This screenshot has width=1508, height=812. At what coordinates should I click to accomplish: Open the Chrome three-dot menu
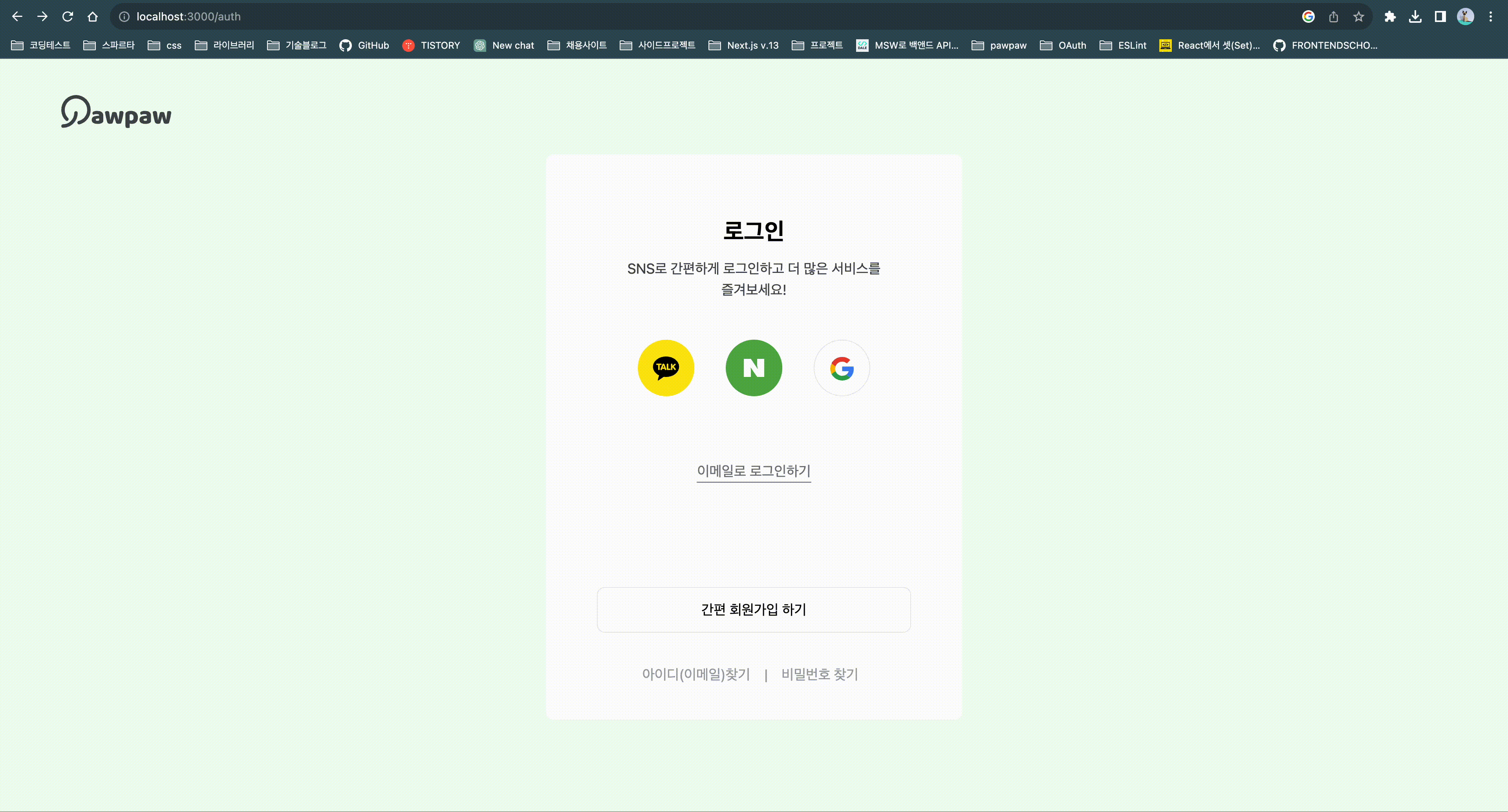pos(1490,16)
